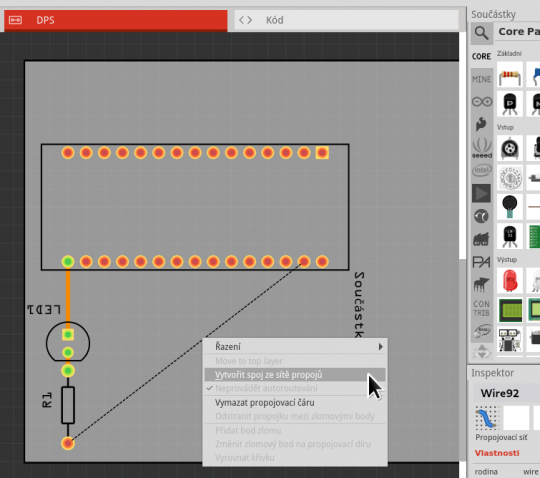Open the Seeed parts bin
This screenshot has height=478, width=540.
pyautogui.click(x=482, y=147)
